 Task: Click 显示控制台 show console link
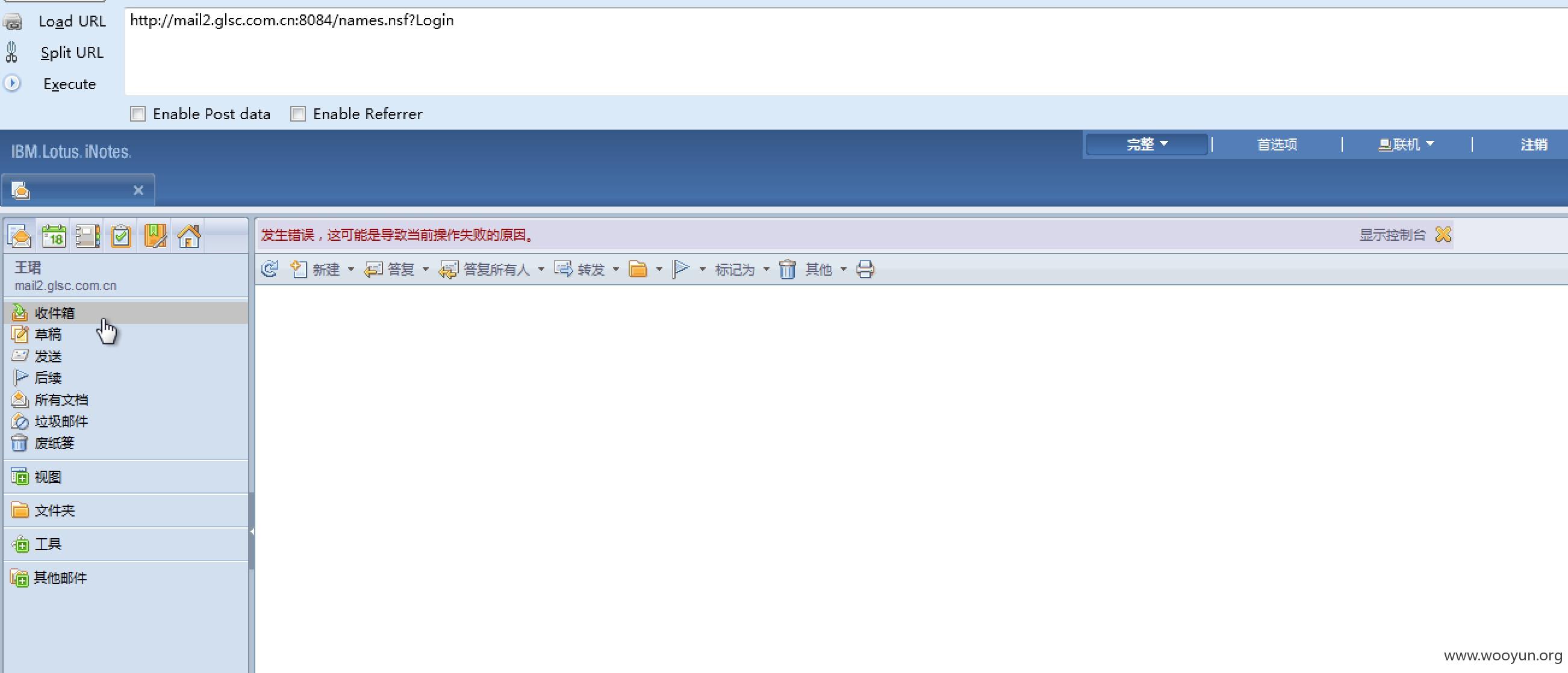pos(1393,235)
